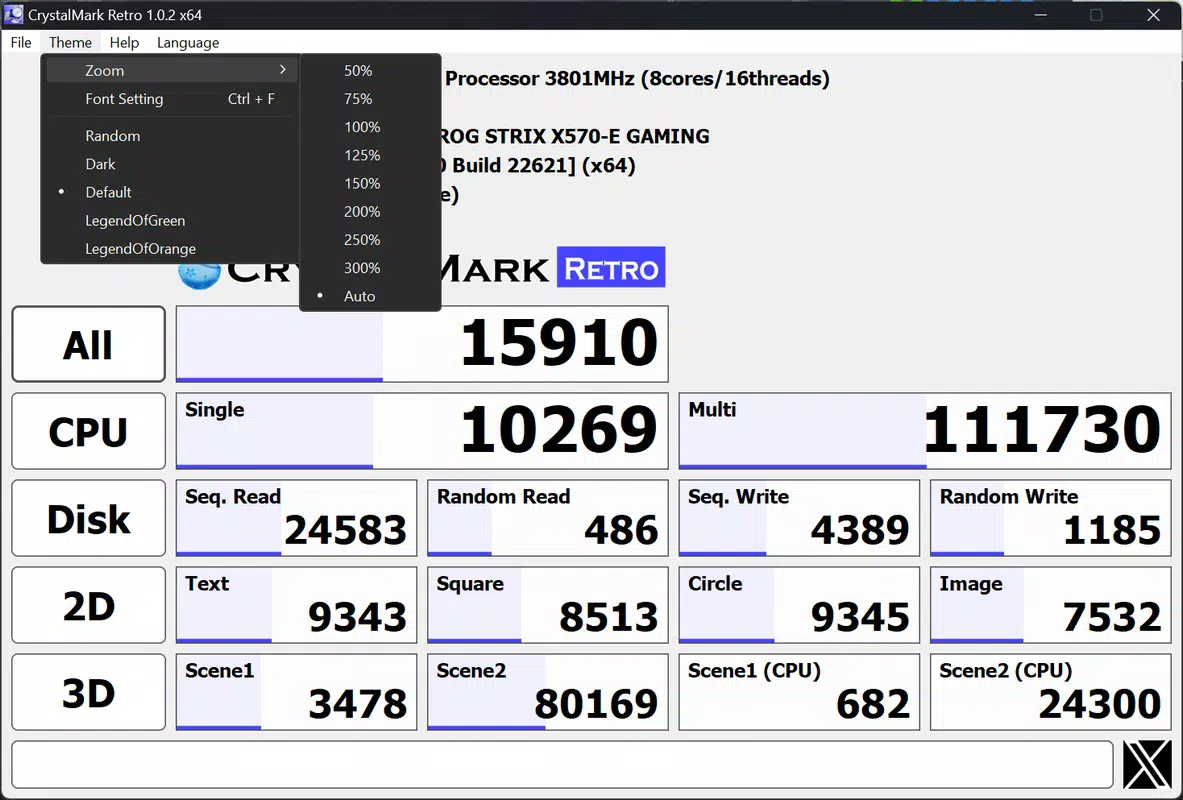Open the Help menu

[124, 42]
